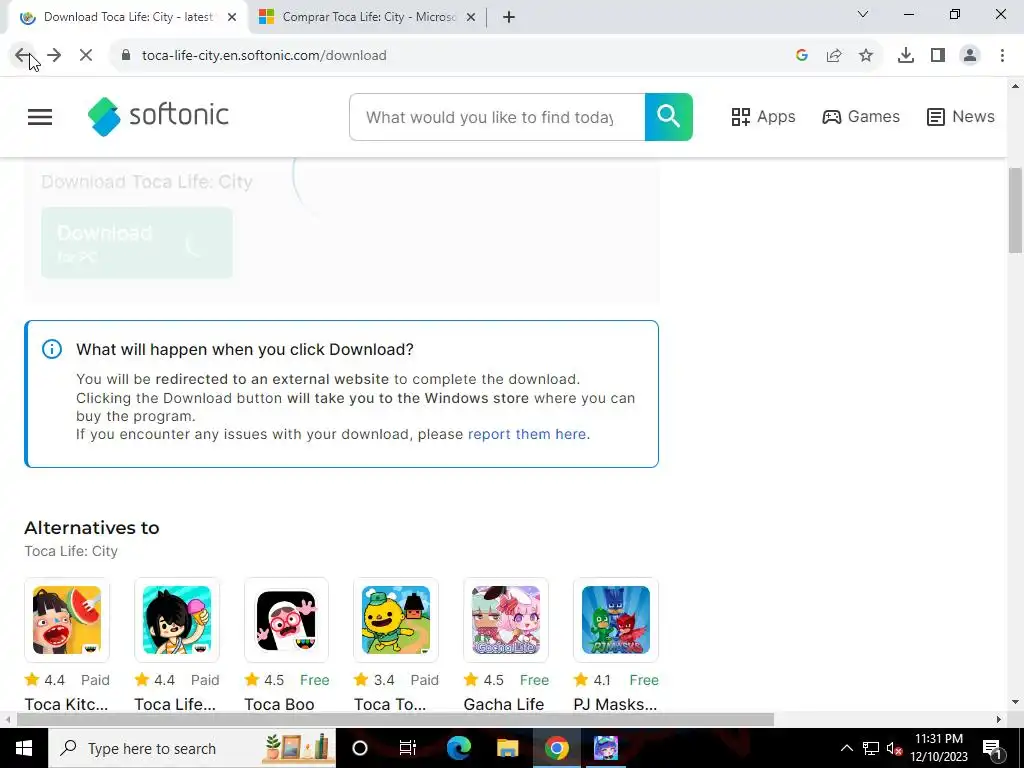Click the vertical scrollbar thumb
Viewport: 1024px width, 768px height.
pos(1015,210)
